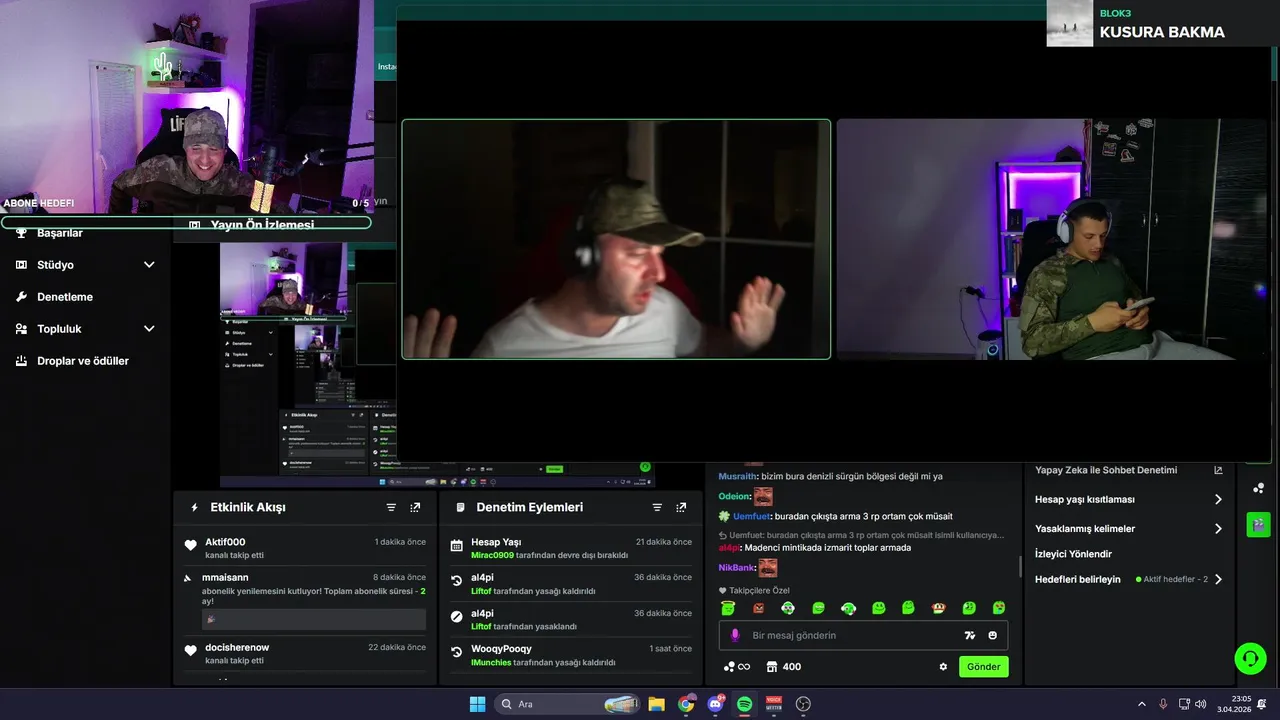The height and width of the screenshot is (720, 1280).
Task: Click the green support headset button
Action: click(1250, 658)
